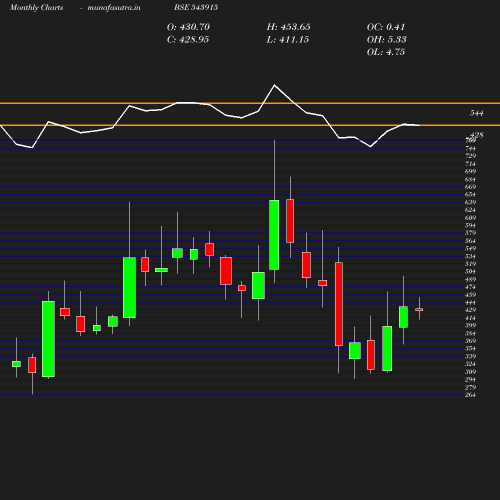Click price axis label "384"
Screen dimensions: 500x500
coord(470,333)
